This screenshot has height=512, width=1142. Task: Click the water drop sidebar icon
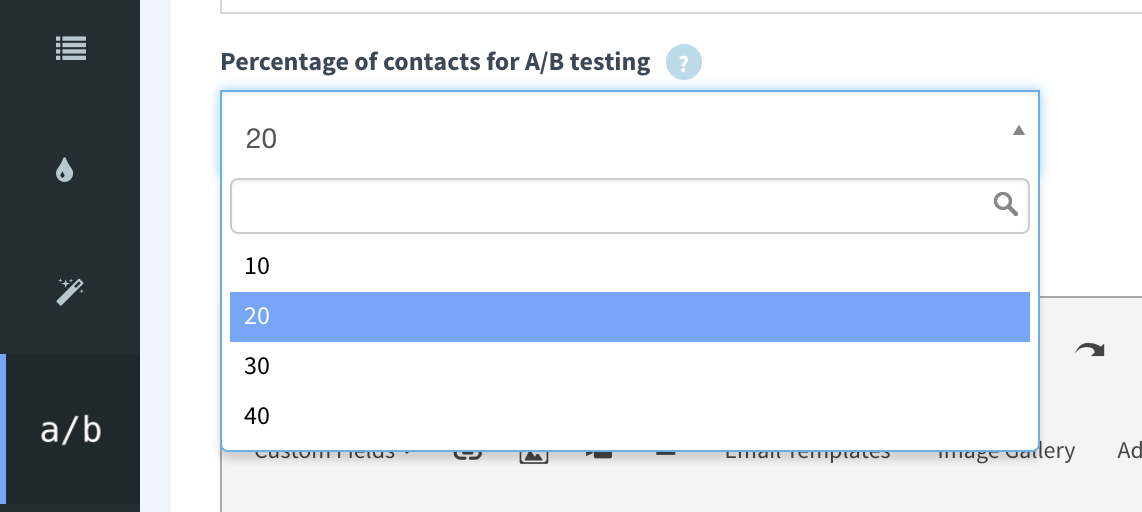pos(65,170)
